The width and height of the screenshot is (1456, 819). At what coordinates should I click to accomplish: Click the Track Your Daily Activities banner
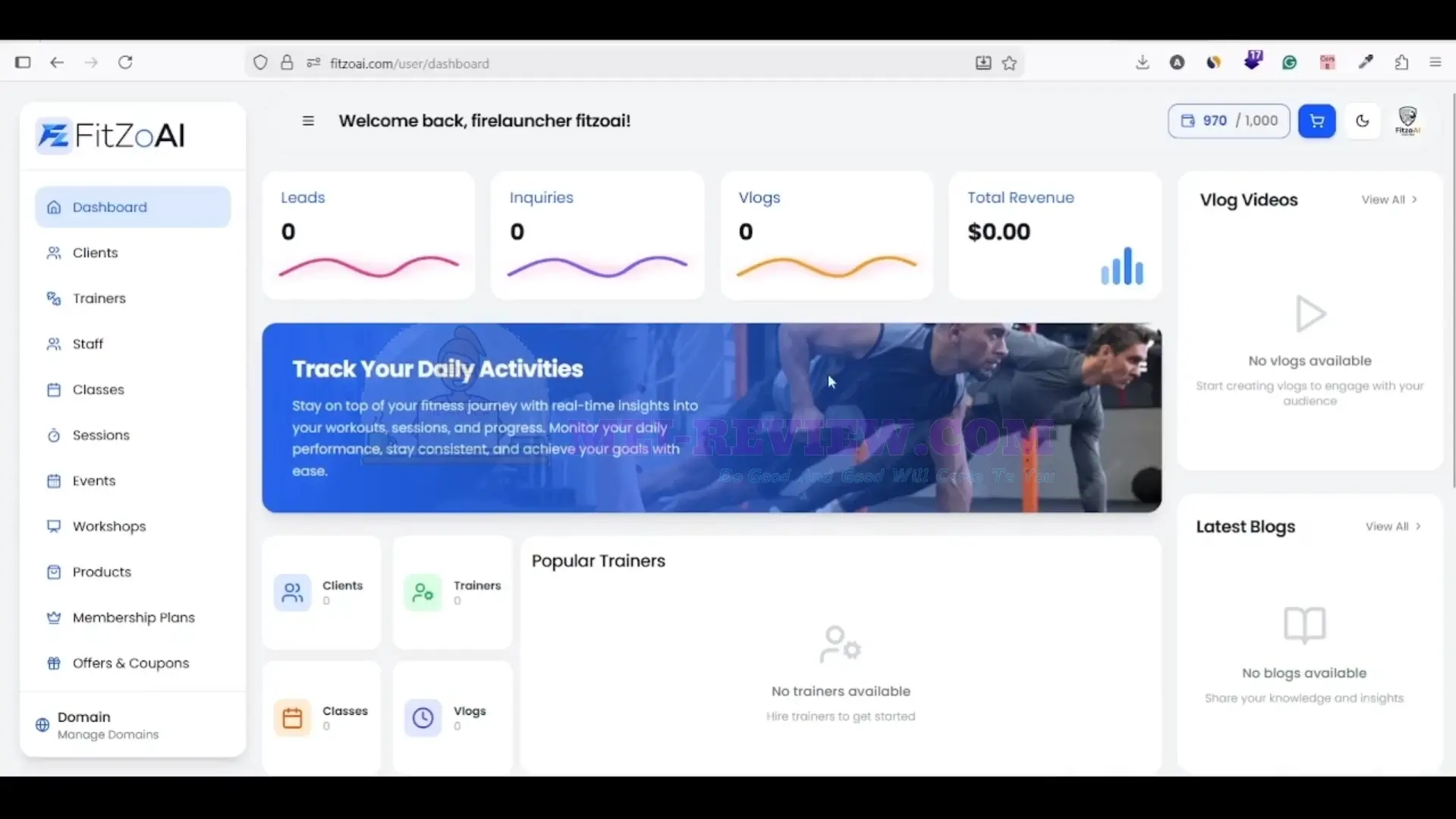click(x=712, y=417)
